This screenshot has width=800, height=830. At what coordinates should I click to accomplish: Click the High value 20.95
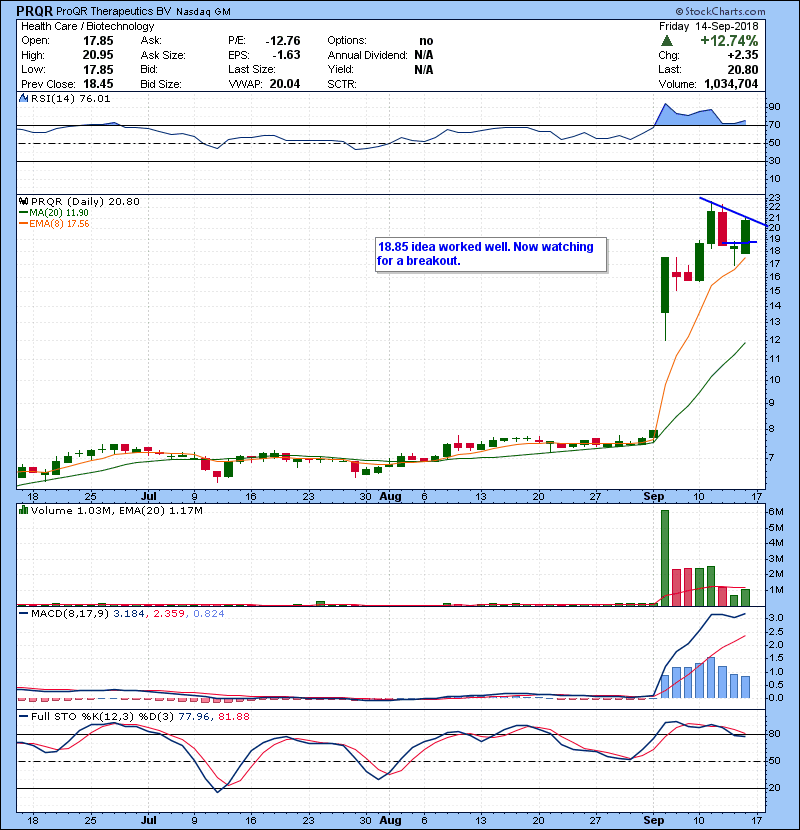[x=98, y=55]
